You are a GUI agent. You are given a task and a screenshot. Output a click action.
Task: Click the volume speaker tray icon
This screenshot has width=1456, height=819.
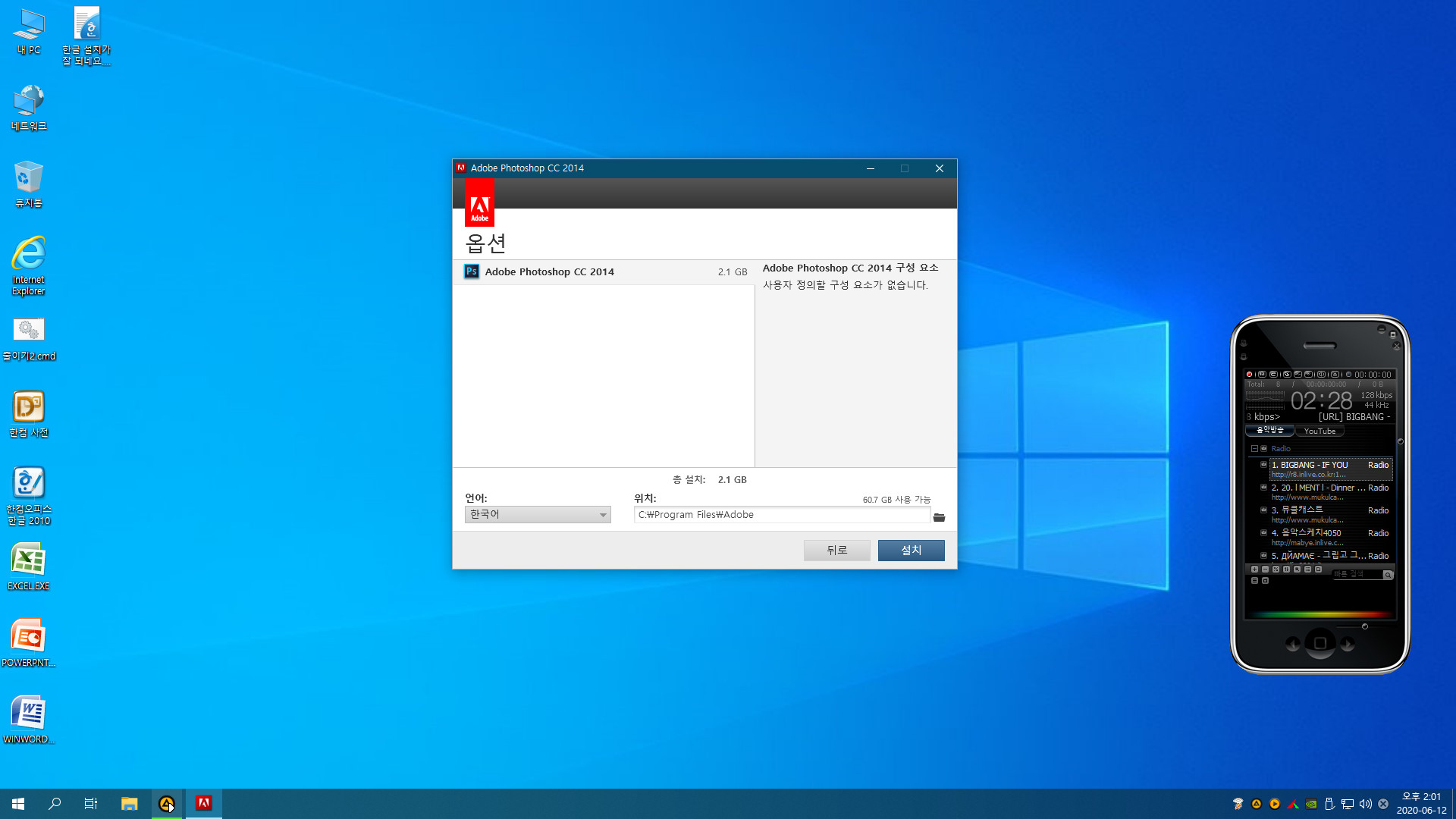pos(1366,804)
